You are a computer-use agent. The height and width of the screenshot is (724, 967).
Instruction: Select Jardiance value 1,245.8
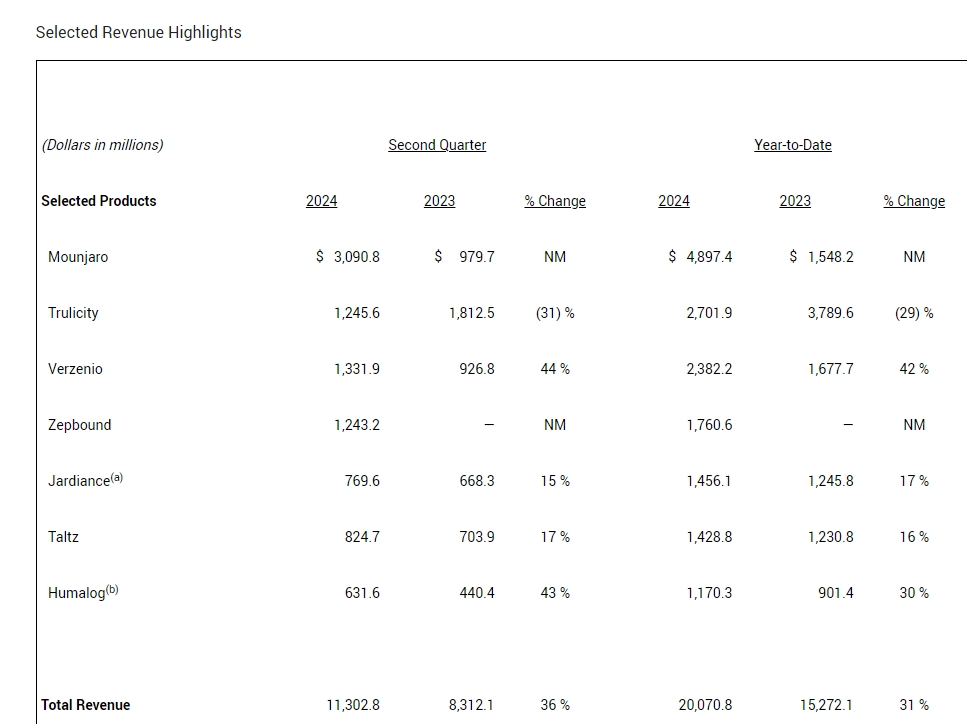[x=831, y=480]
